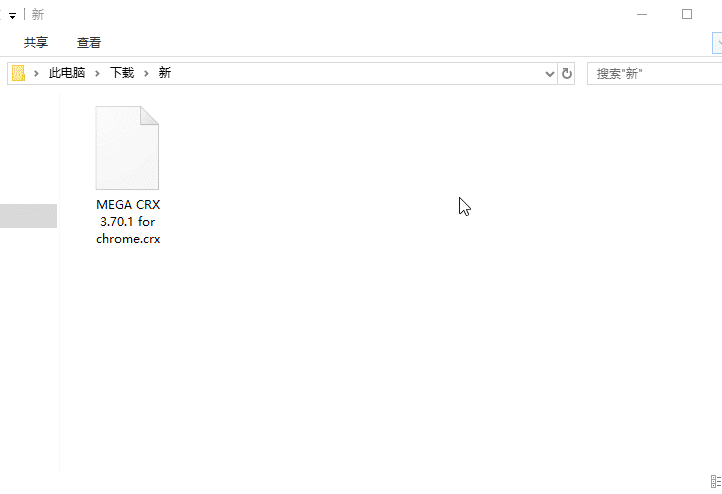Viewport: 722px width, 494px height.
Task: Expand the chevron after 此电脑
Action: [97, 73]
